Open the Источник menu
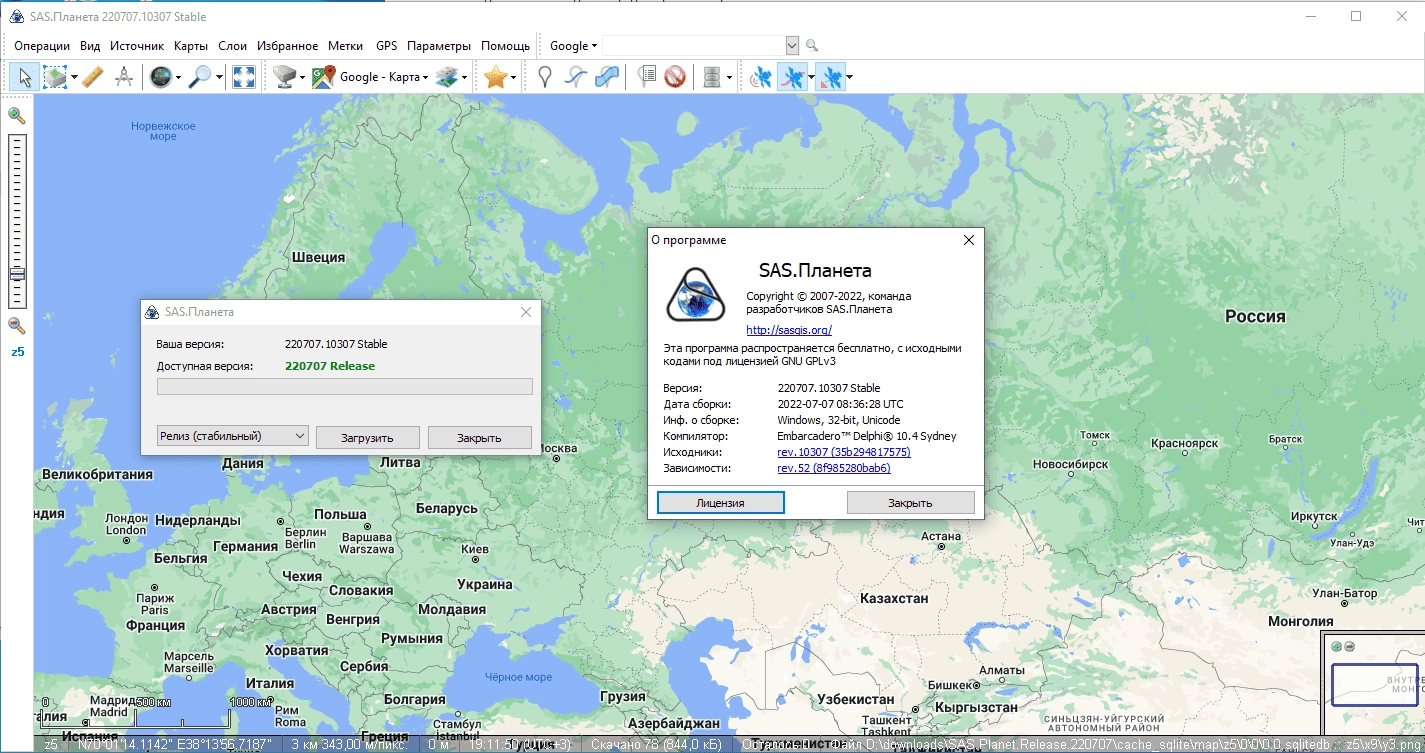Image resolution: width=1425 pixels, height=753 pixels. (x=137, y=46)
